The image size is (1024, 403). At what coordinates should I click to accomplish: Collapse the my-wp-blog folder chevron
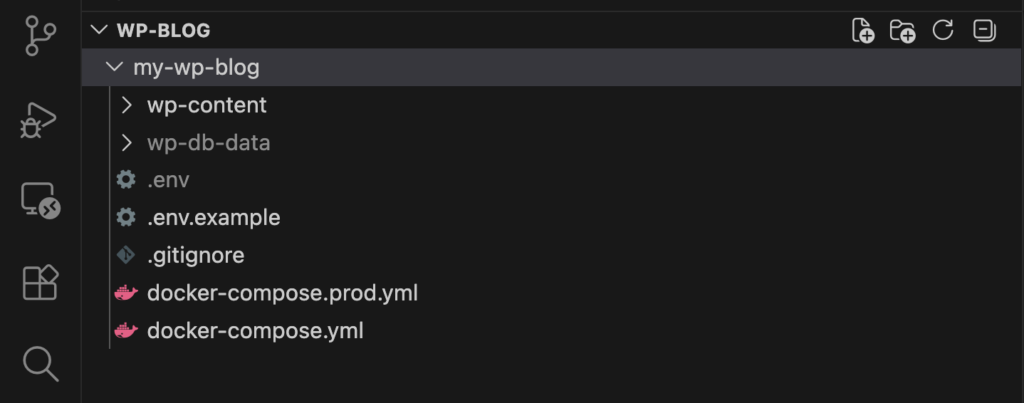[113, 68]
